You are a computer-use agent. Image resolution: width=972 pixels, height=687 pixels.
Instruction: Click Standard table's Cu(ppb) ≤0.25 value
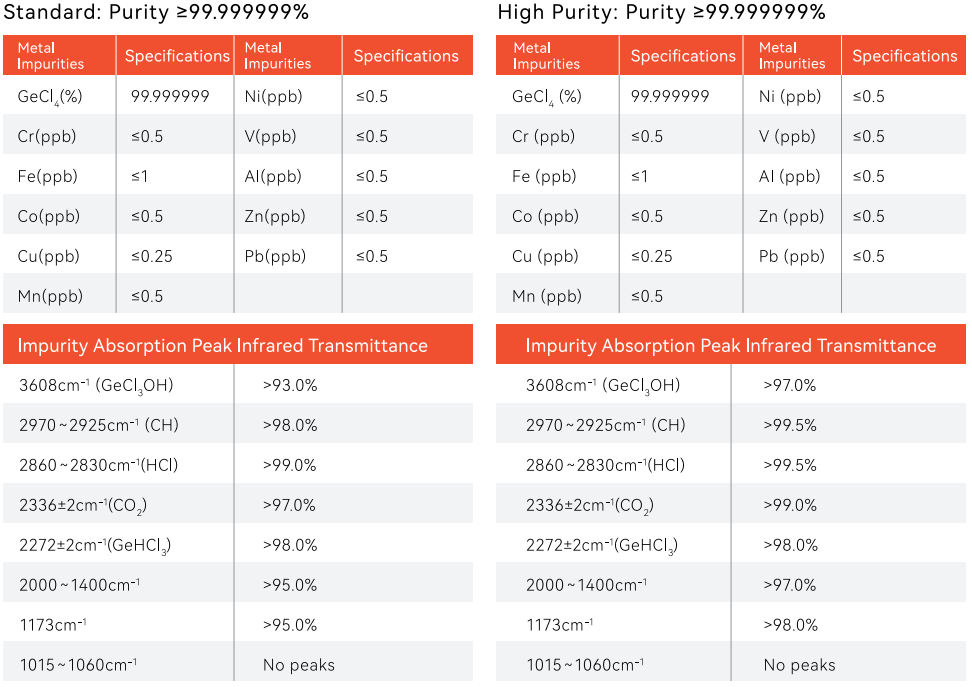pyautogui.click(x=152, y=256)
